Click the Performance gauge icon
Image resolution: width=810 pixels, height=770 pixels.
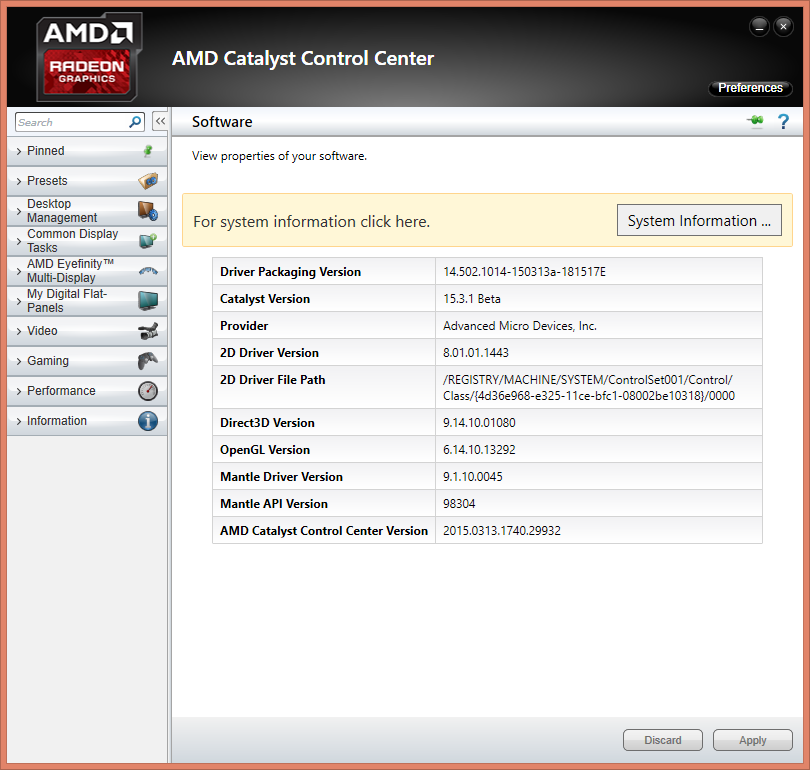point(148,391)
